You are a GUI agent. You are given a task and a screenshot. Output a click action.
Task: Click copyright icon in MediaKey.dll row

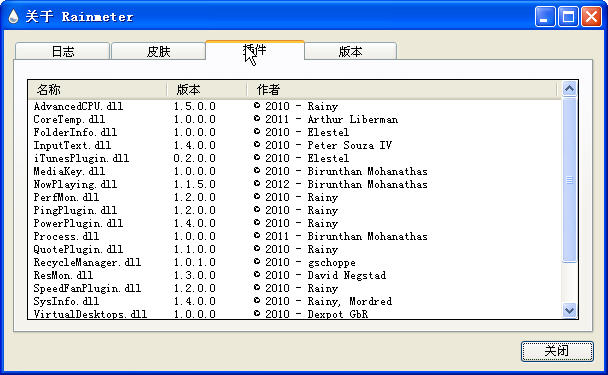[257, 170]
